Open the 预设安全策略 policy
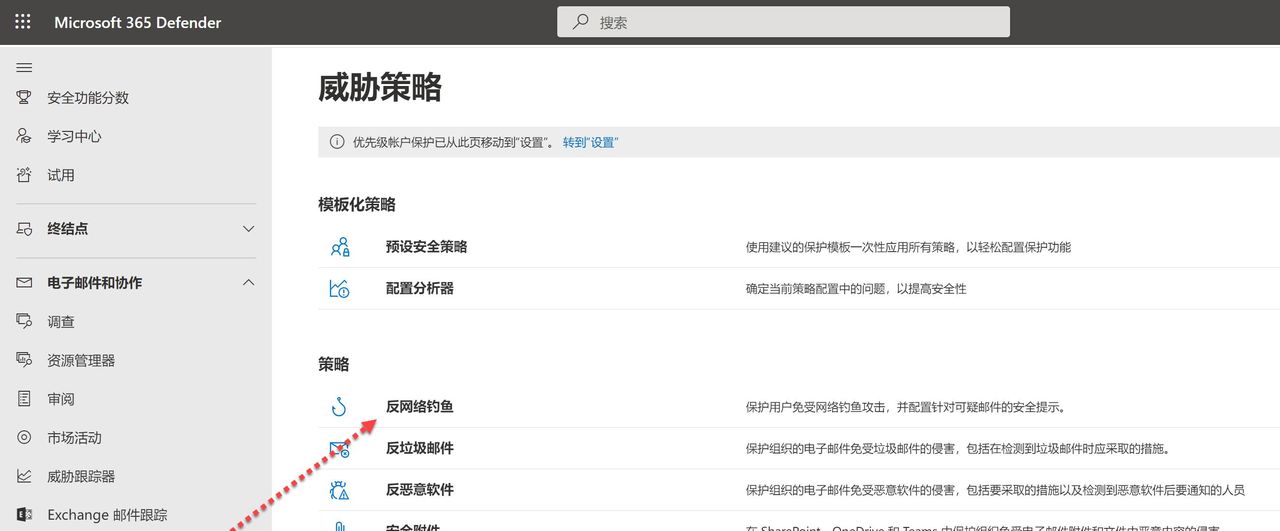Viewport: 1280px width, 531px height. (426, 247)
